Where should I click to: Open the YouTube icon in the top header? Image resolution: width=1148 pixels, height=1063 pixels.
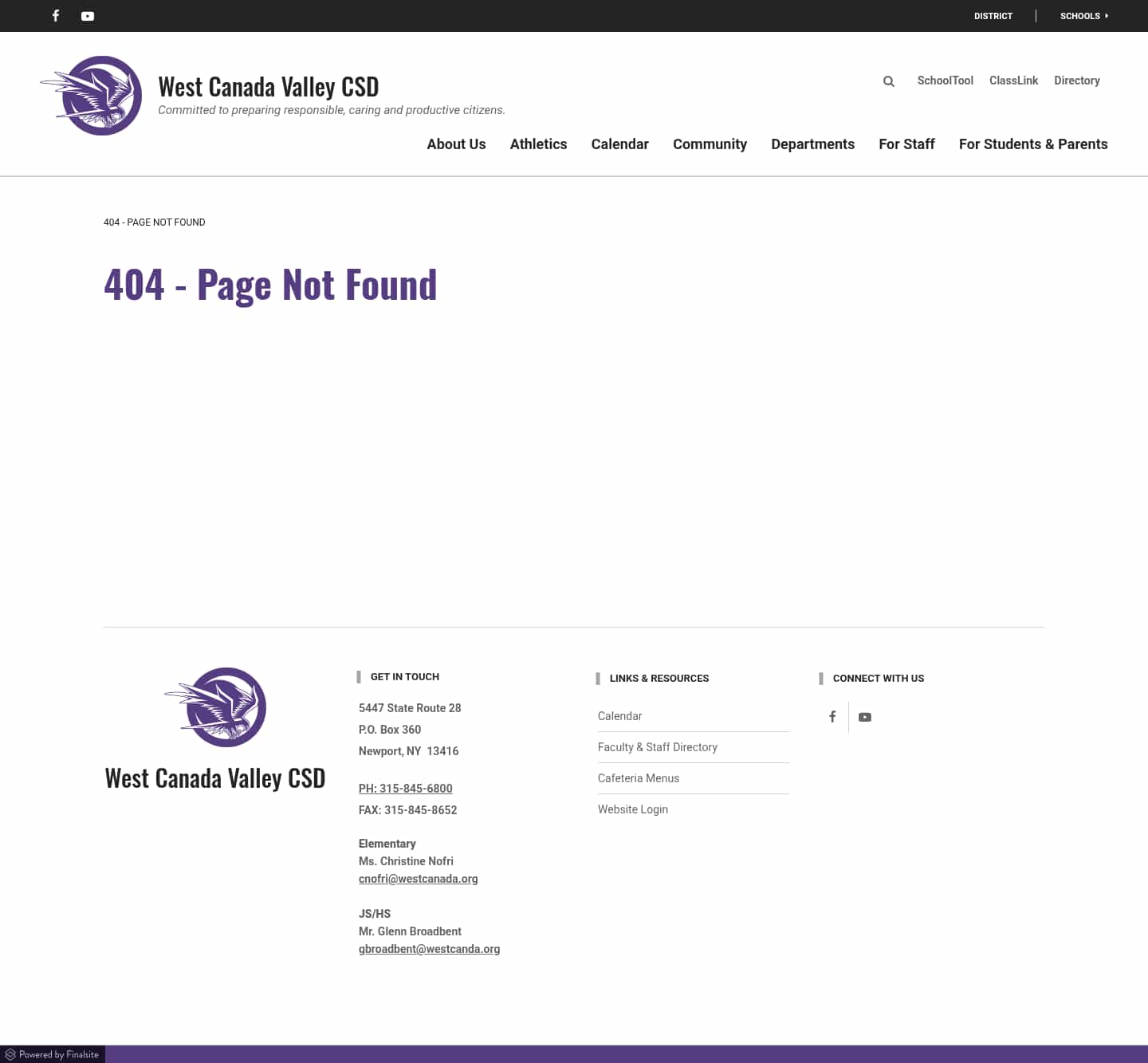click(88, 16)
